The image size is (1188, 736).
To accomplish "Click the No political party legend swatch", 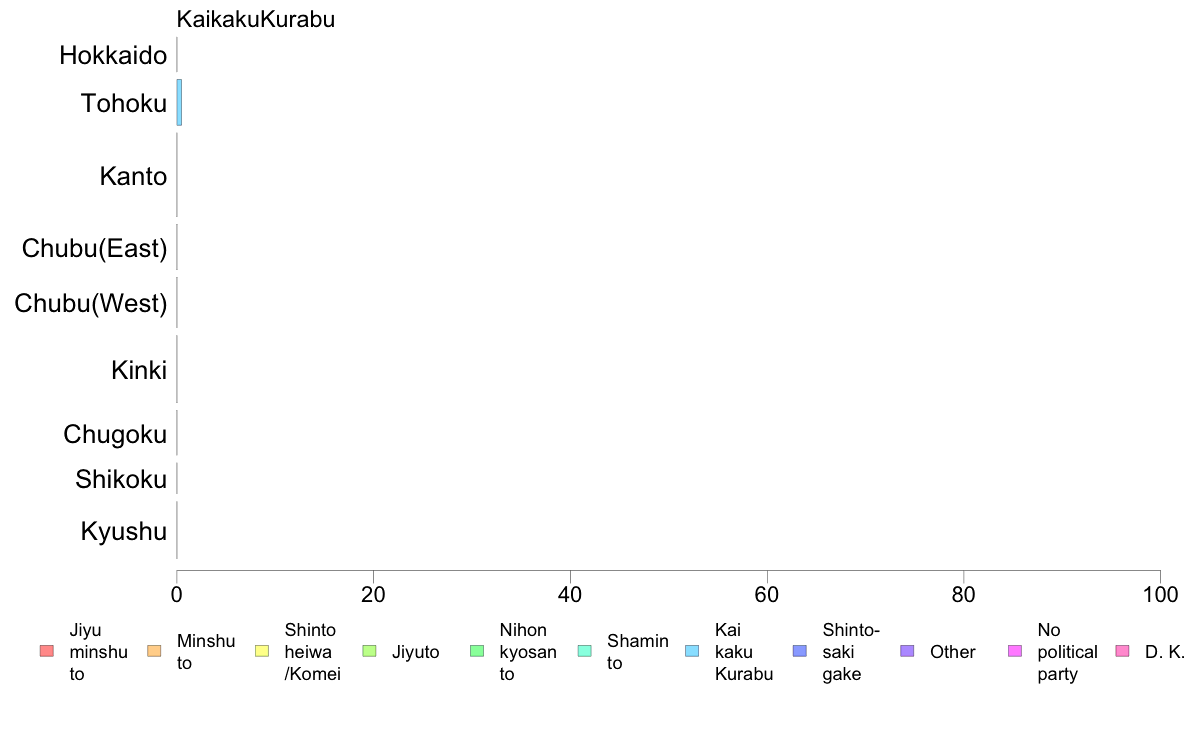I will pos(1015,651).
